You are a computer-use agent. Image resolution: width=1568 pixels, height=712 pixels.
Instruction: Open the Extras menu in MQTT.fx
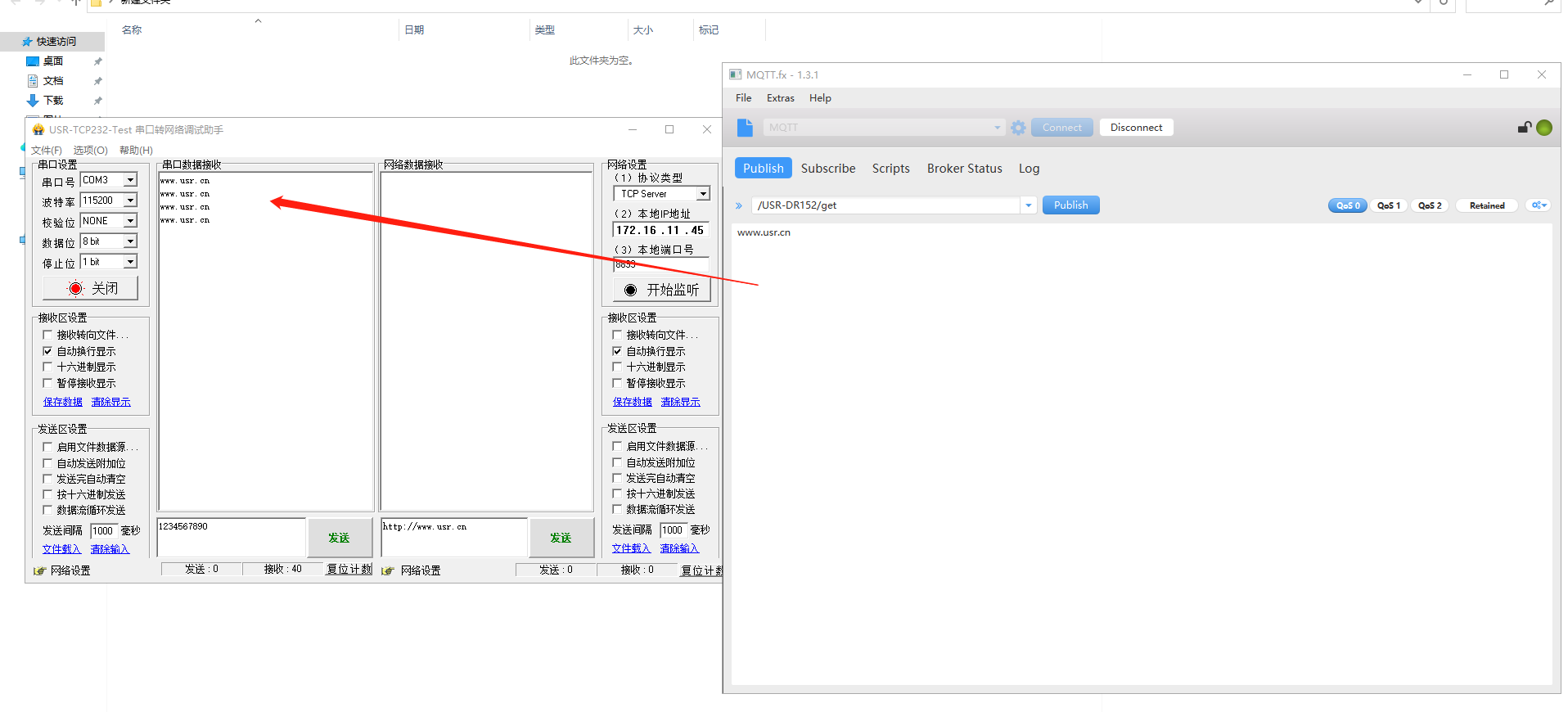tap(780, 98)
